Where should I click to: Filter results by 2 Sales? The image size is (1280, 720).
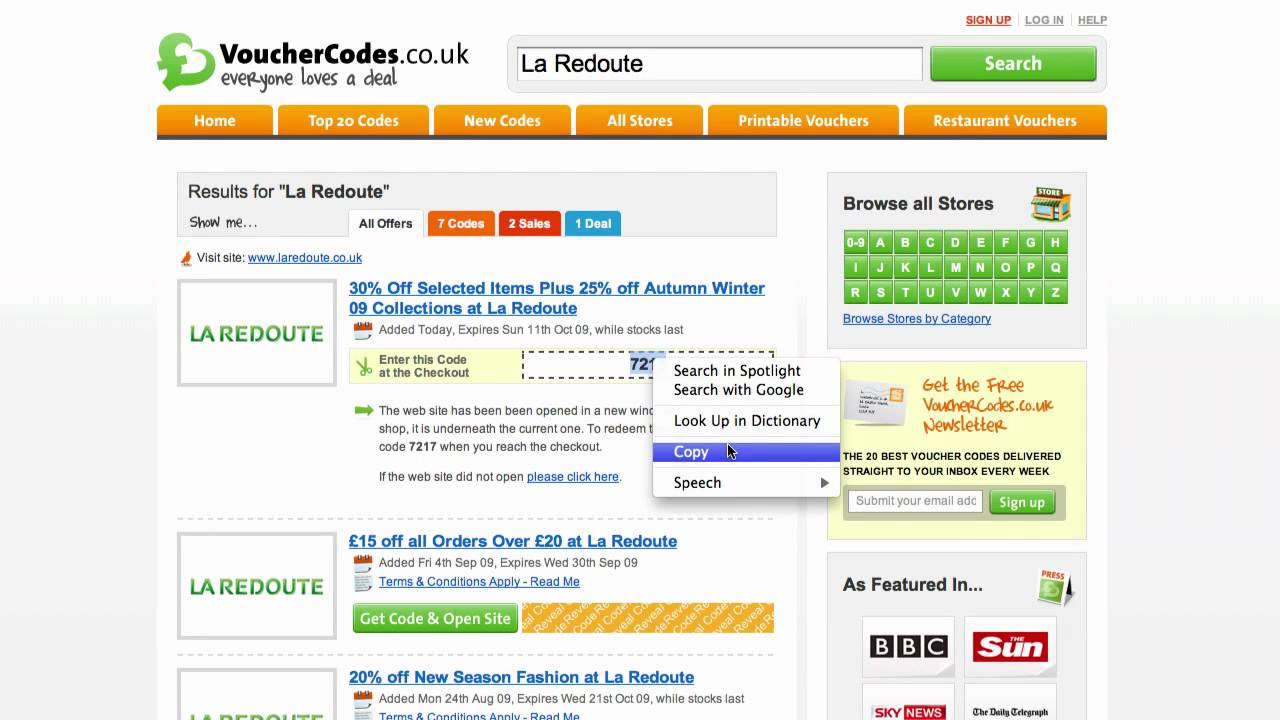[529, 223]
